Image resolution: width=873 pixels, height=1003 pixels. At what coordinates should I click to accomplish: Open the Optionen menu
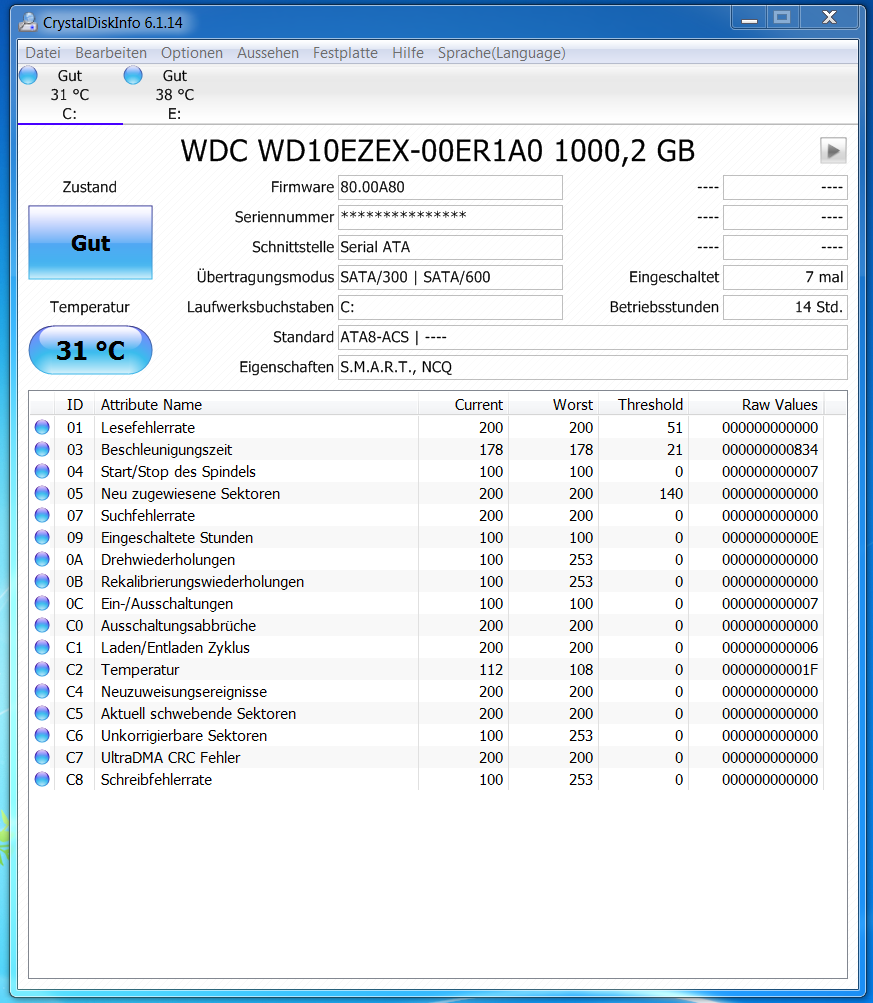coord(192,53)
